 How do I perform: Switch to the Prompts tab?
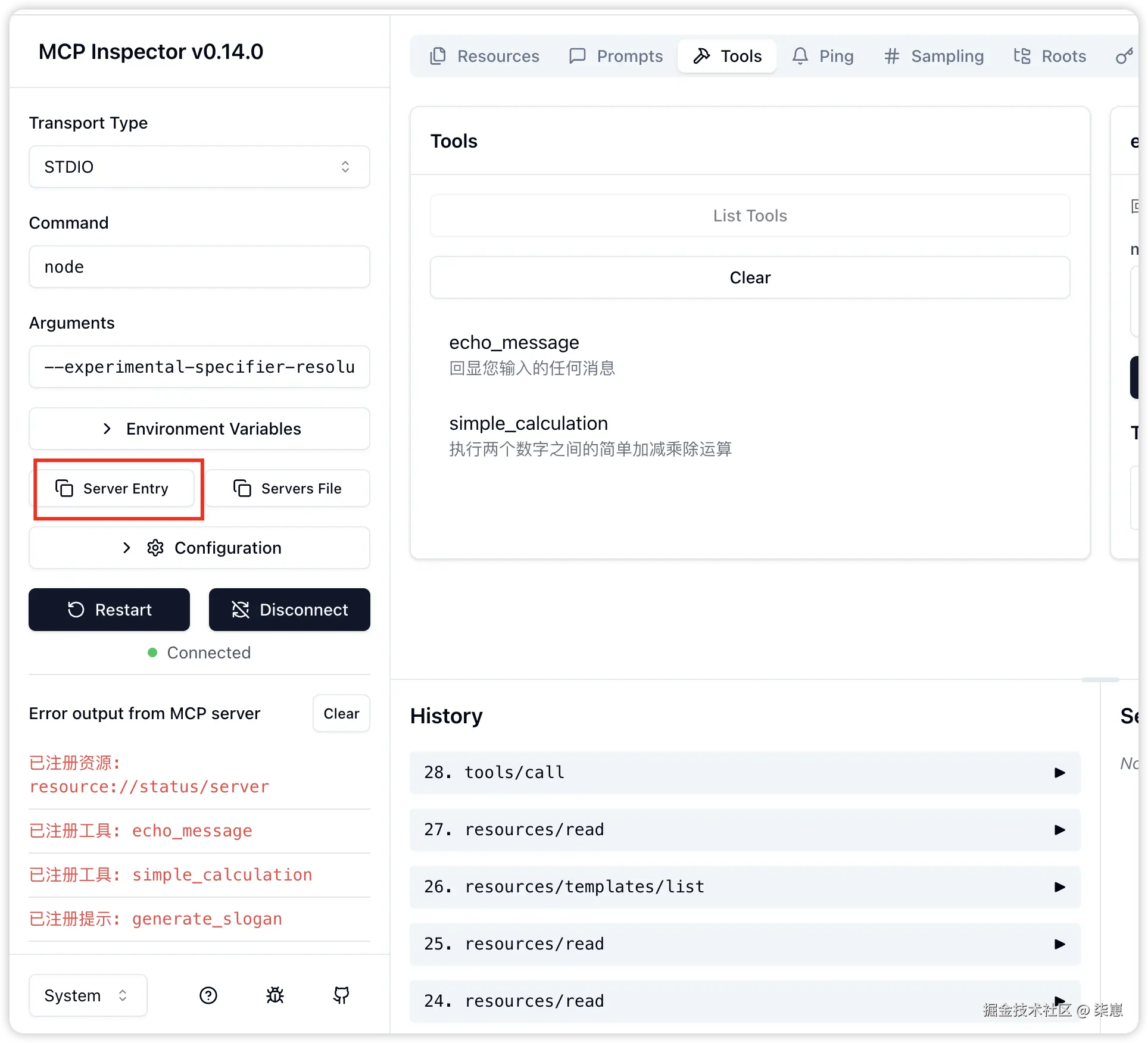pos(616,56)
